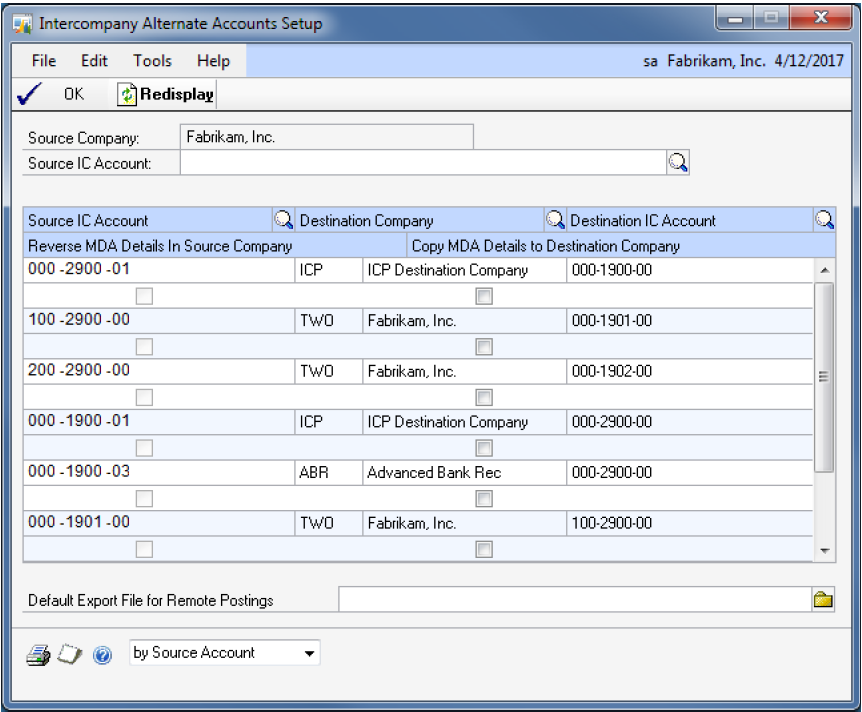Check Copy MDA checkbox for 000-1901-00 row
This screenshot has height=712, width=862.
pos(484,549)
